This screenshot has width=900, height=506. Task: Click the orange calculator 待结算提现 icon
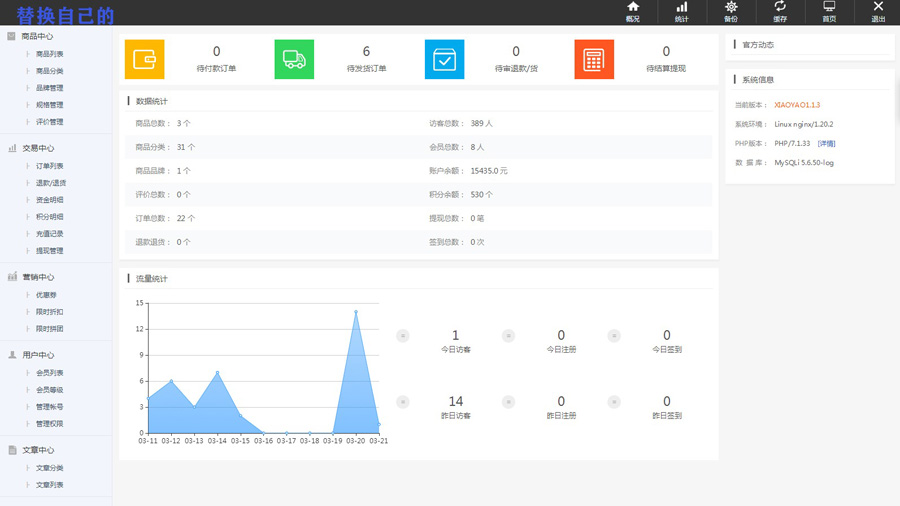click(594, 59)
